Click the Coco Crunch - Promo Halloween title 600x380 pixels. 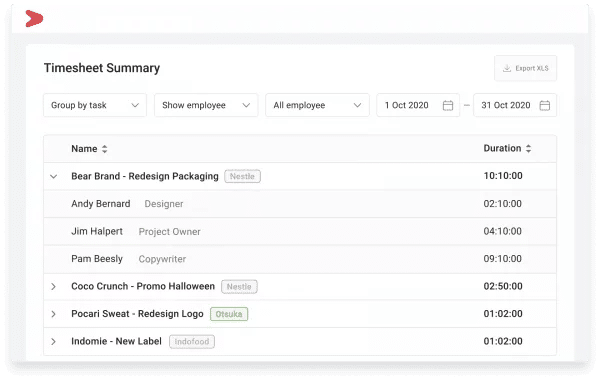point(143,286)
